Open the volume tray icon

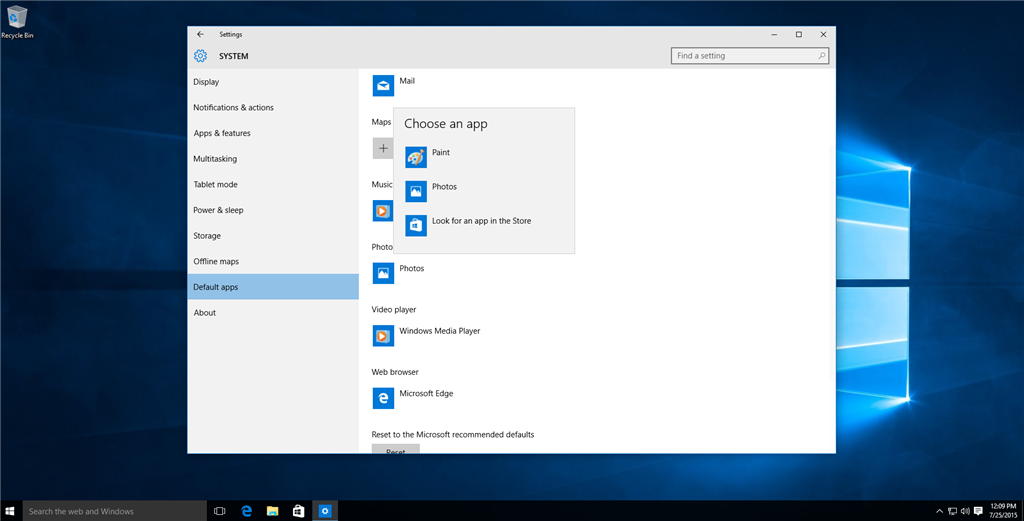pos(965,511)
